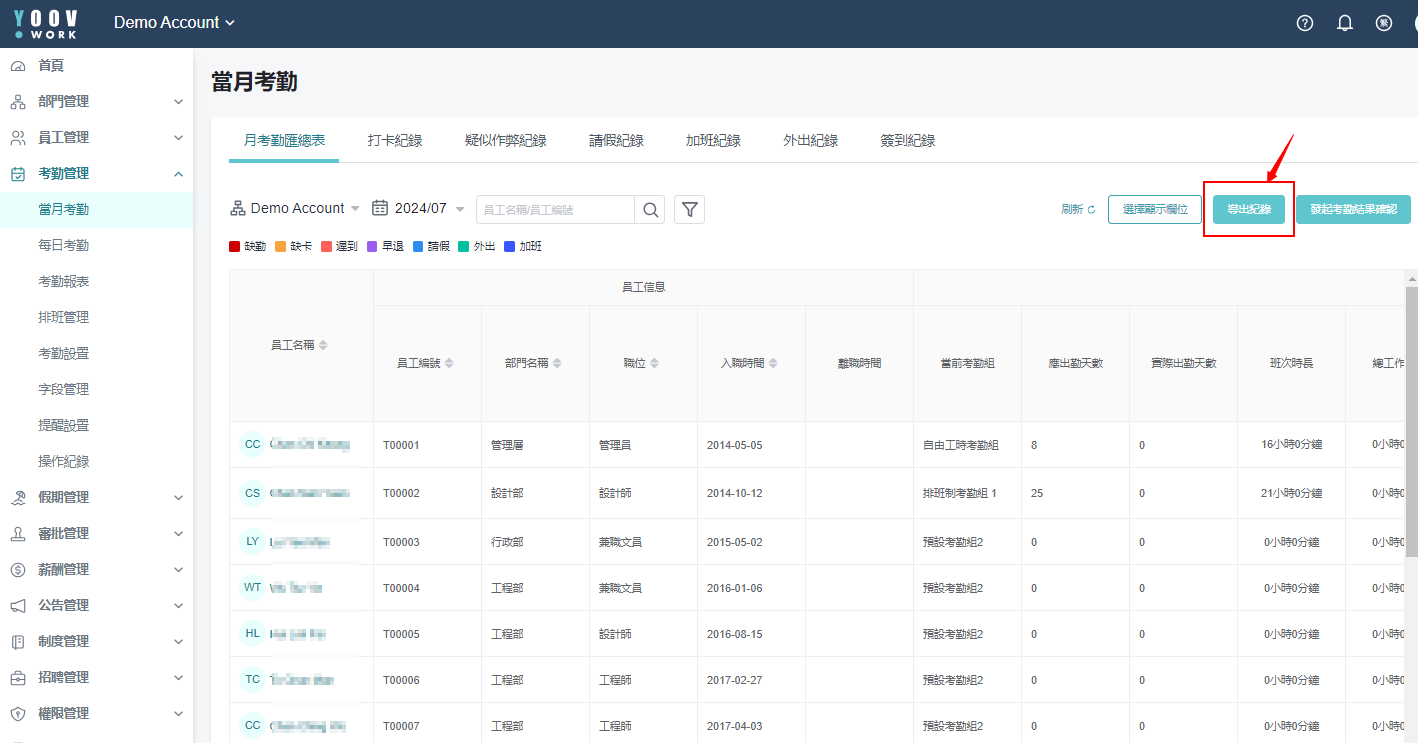This screenshot has width=1418, height=743.
Task: Sort by 員工名稱 column arrows
Action: coord(323,345)
